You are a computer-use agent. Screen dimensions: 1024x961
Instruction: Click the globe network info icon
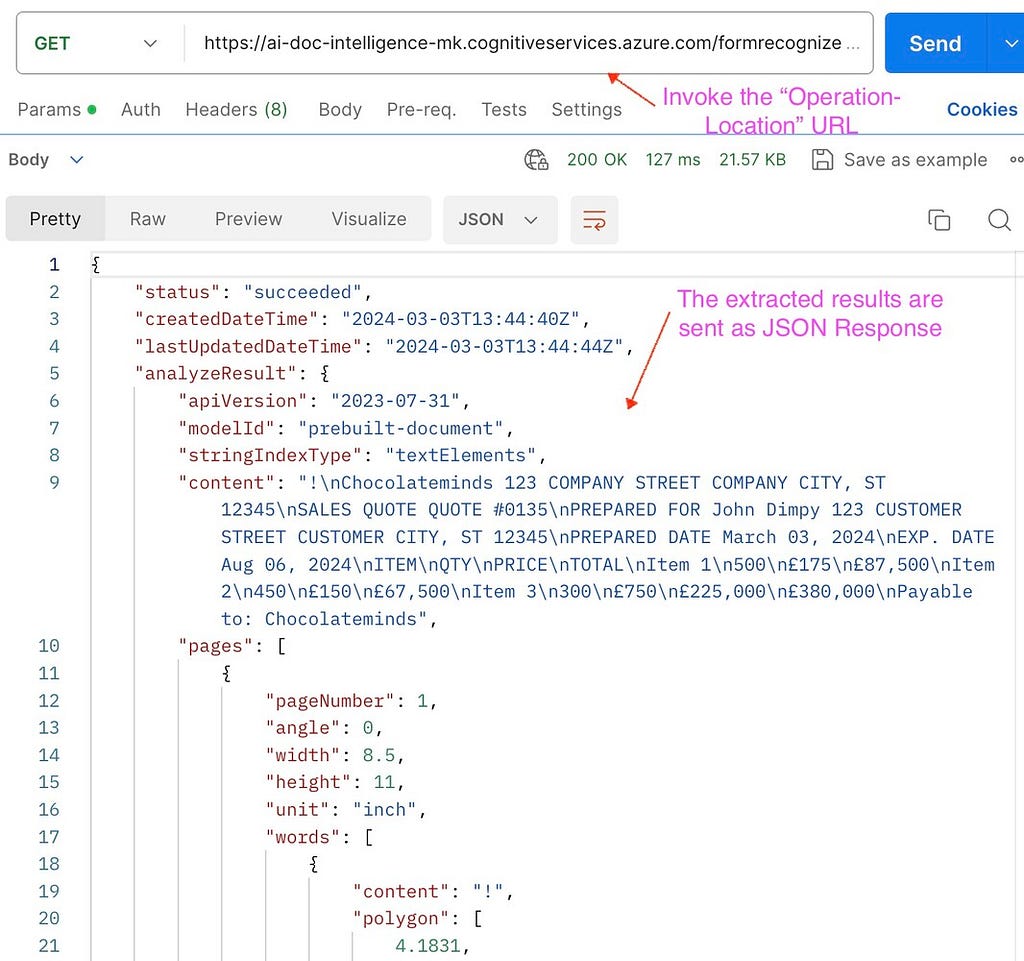coord(536,159)
